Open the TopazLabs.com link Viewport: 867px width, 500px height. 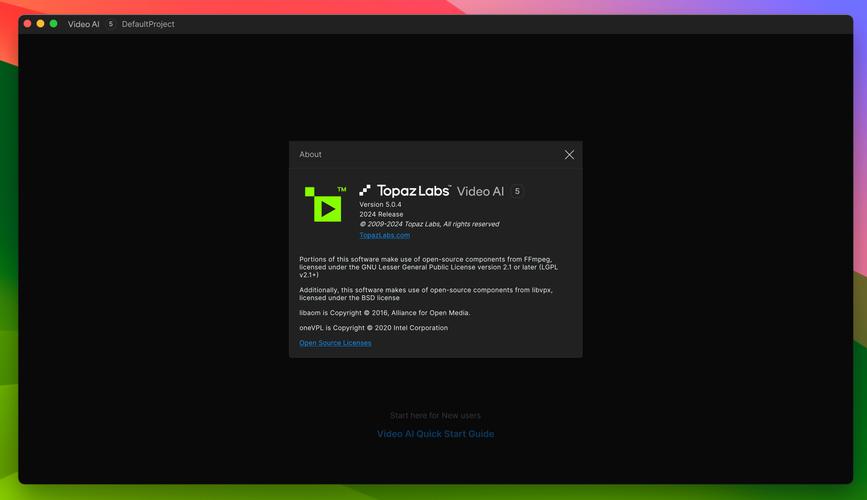[385, 235]
